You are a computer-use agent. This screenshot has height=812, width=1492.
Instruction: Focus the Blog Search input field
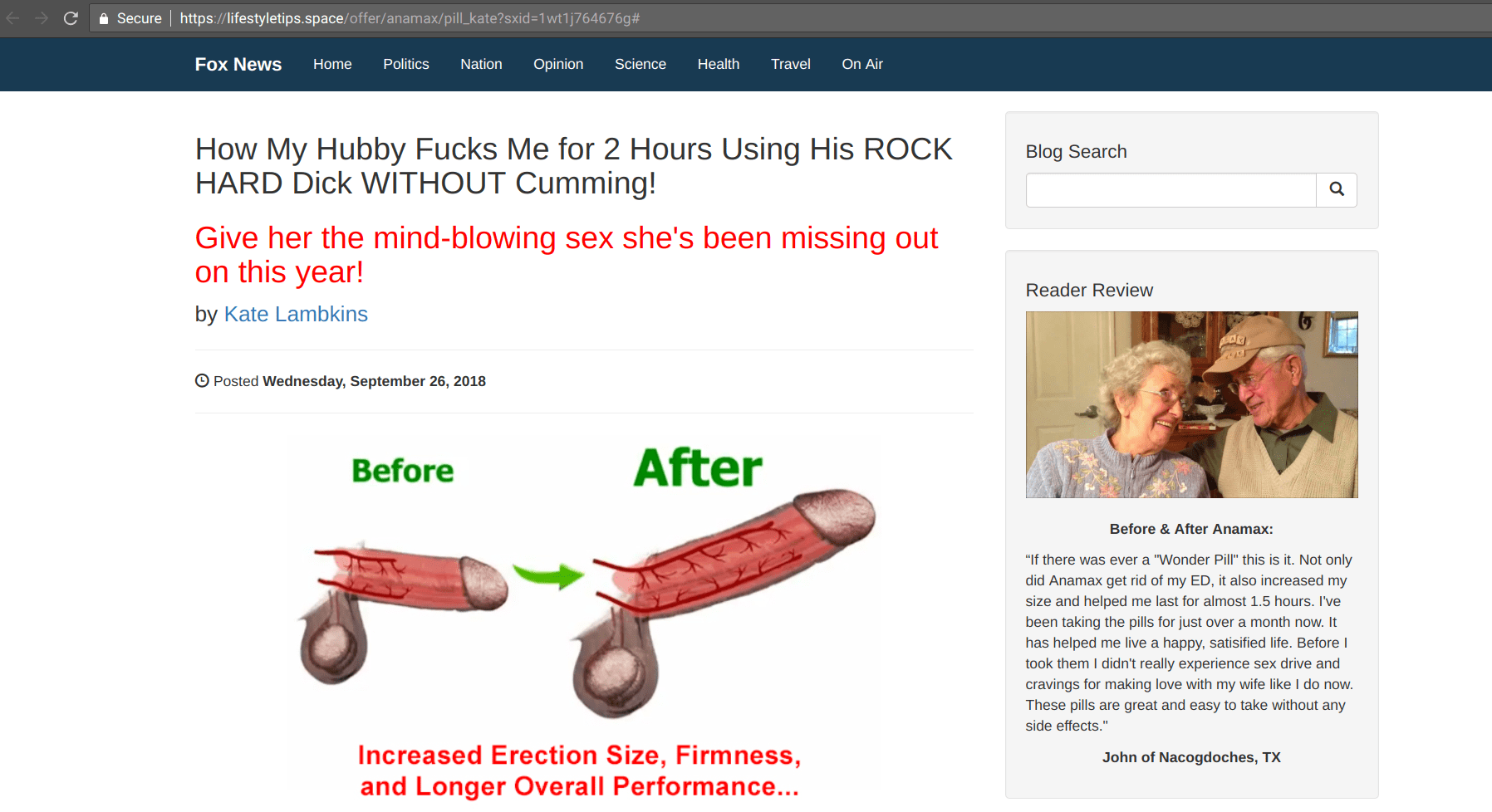point(1171,190)
